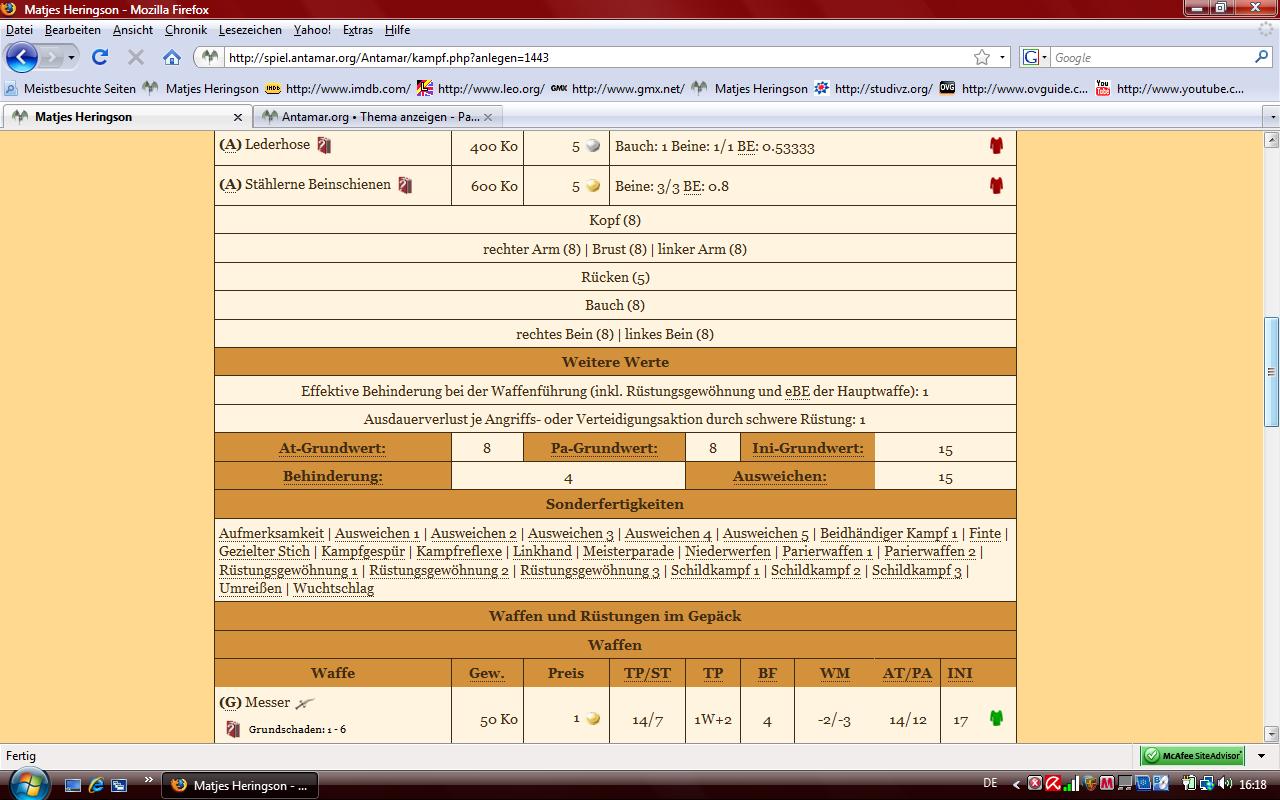This screenshot has height=800, width=1280.
Task: Click into the Google search field
Action: point(1150,58)
